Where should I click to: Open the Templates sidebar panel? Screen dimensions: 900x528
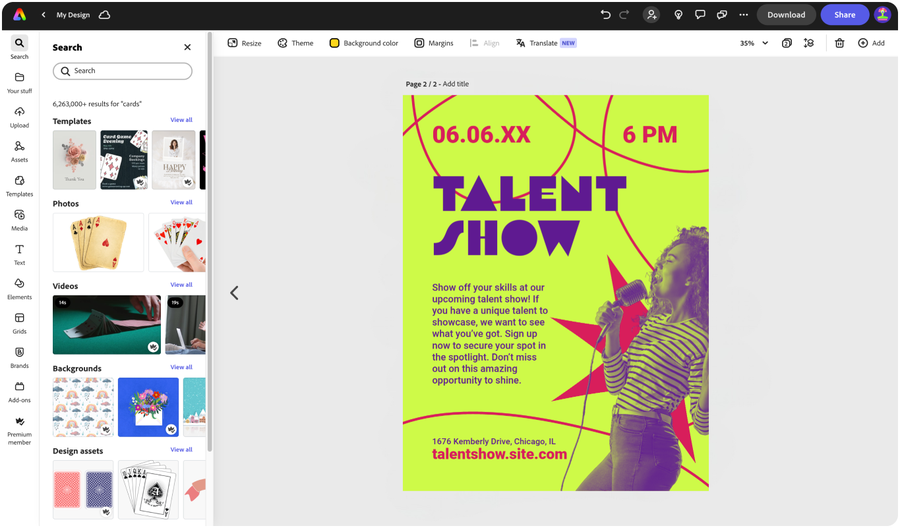click(20, 186)
